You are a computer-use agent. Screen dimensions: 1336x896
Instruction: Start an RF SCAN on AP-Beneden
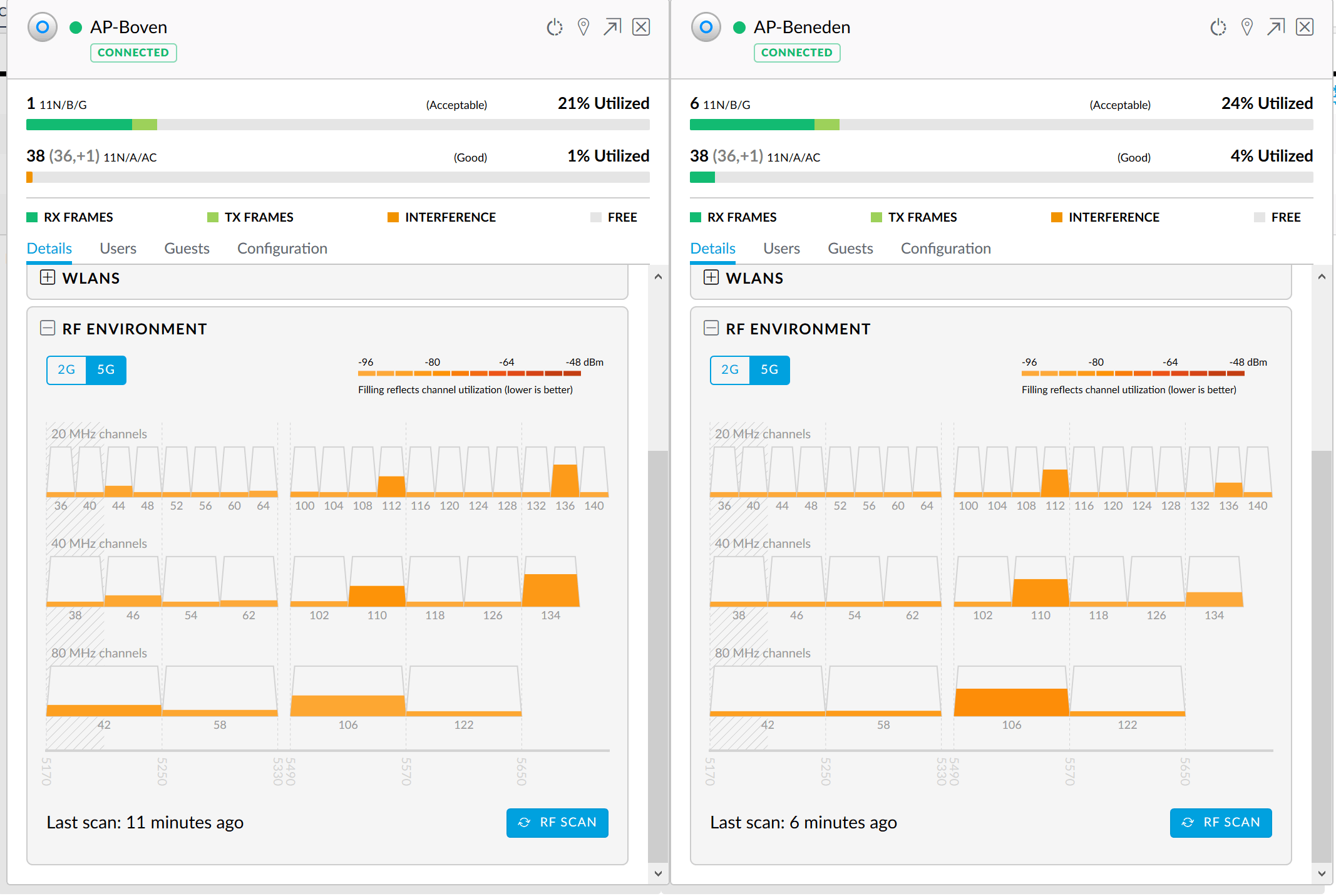1221,822
